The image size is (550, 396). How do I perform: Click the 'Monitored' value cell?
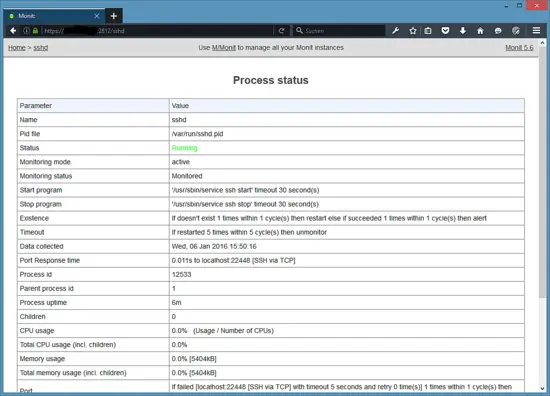347,176
